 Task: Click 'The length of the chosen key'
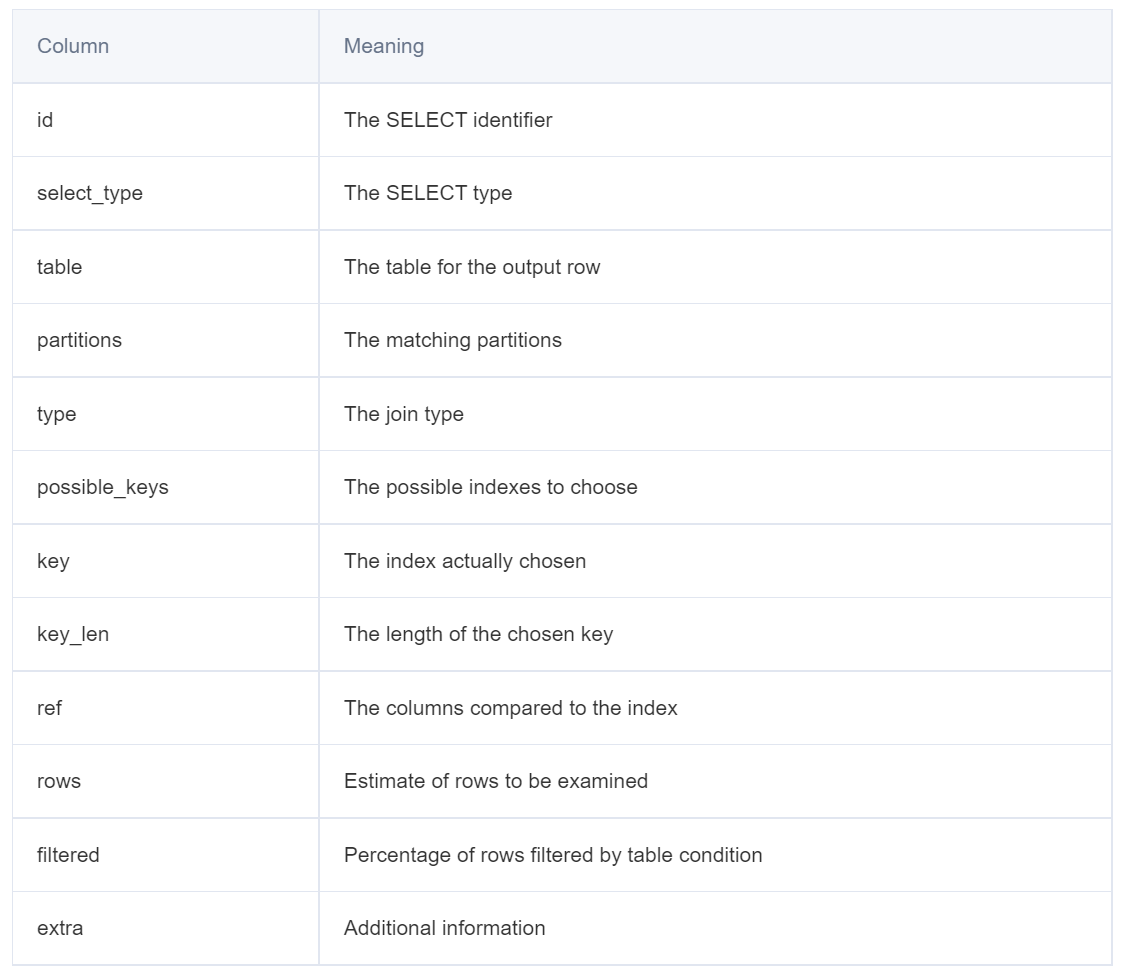[479, 634]
